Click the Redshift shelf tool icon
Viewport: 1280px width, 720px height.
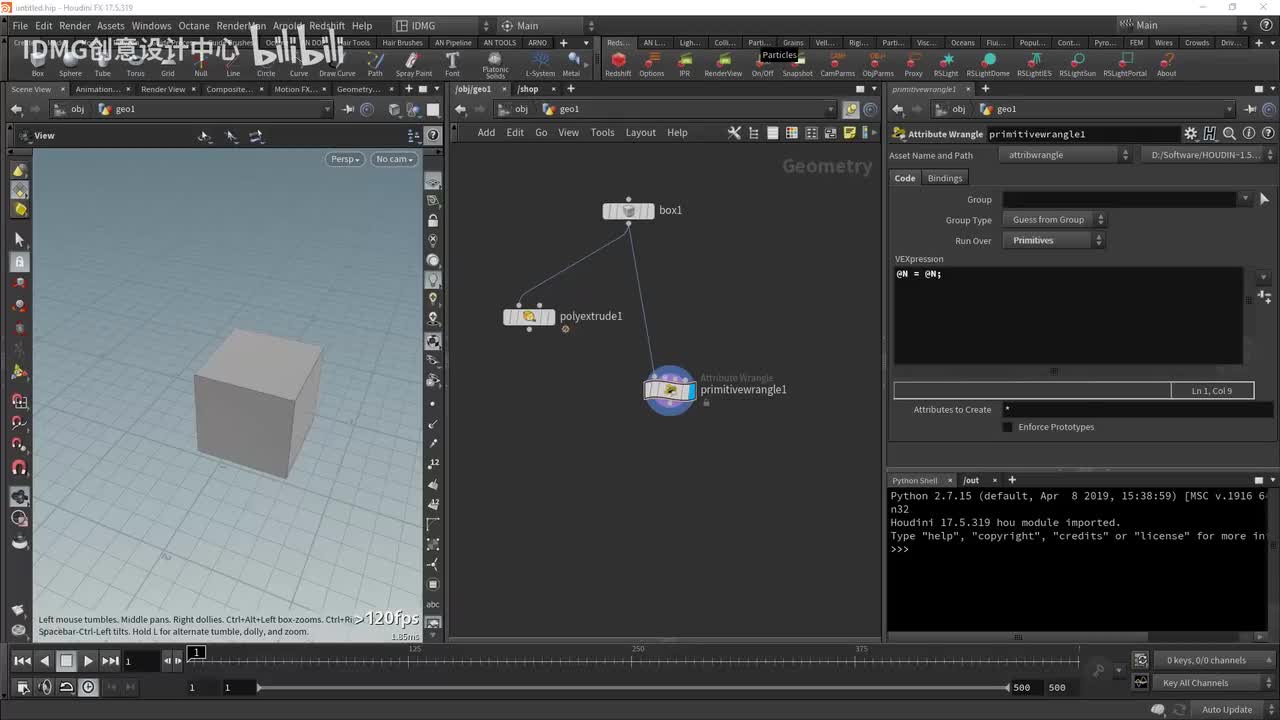[x=618, y=61]
